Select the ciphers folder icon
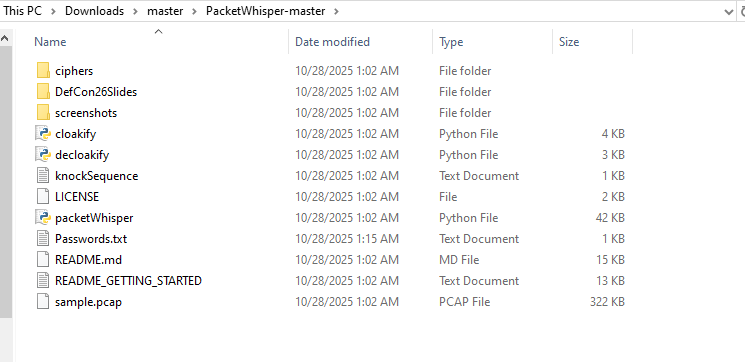The height and width of the screenshot is (362, 745). 43,71
